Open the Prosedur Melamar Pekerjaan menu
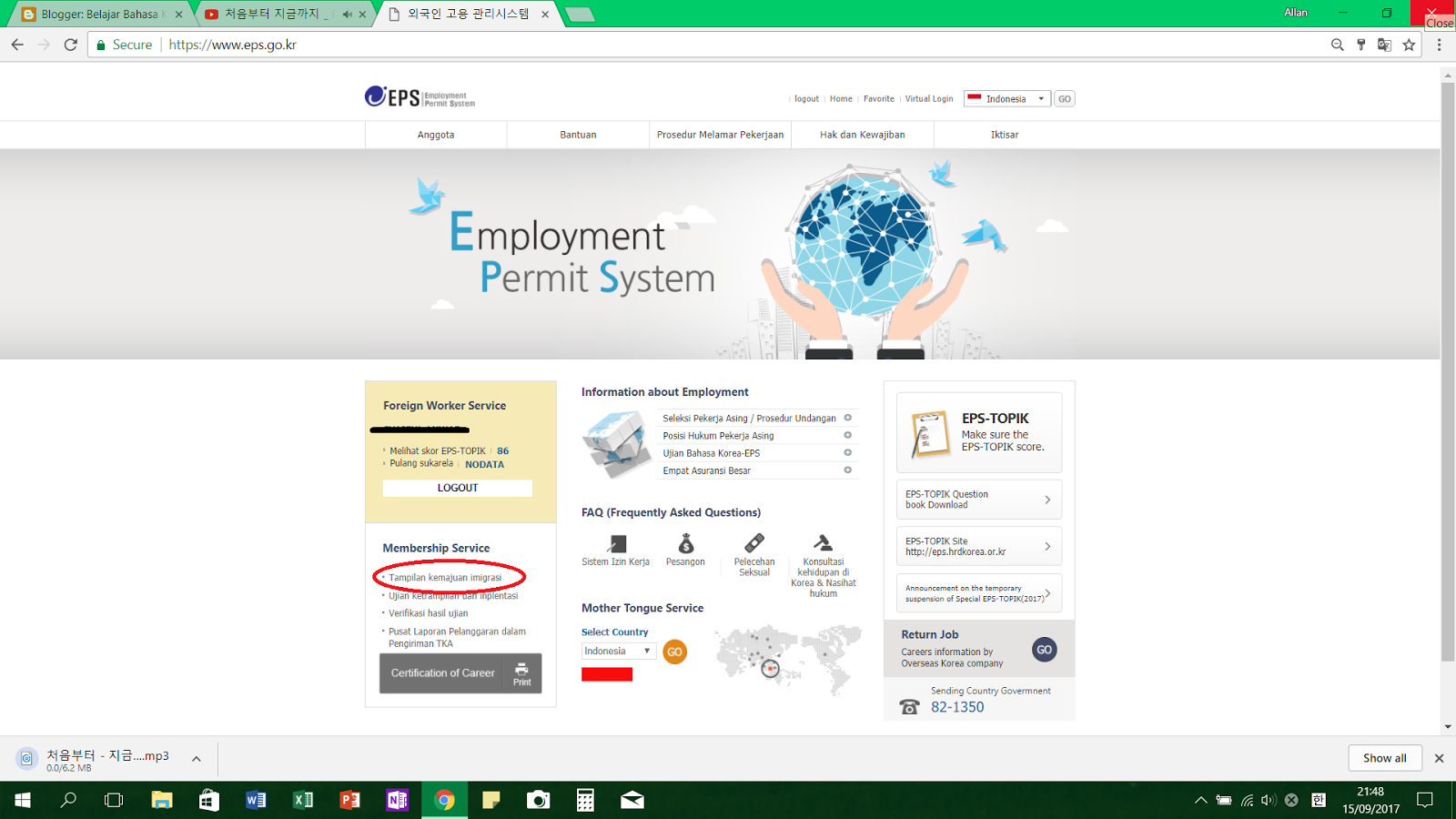The width and height of the screenshot is (1456, 819). [720, 135]
